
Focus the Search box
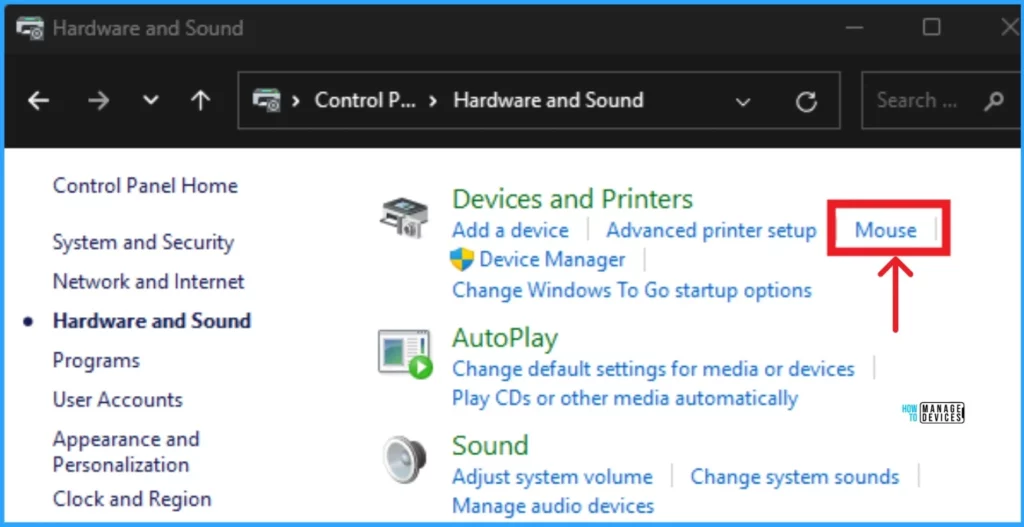click(941, 101)
